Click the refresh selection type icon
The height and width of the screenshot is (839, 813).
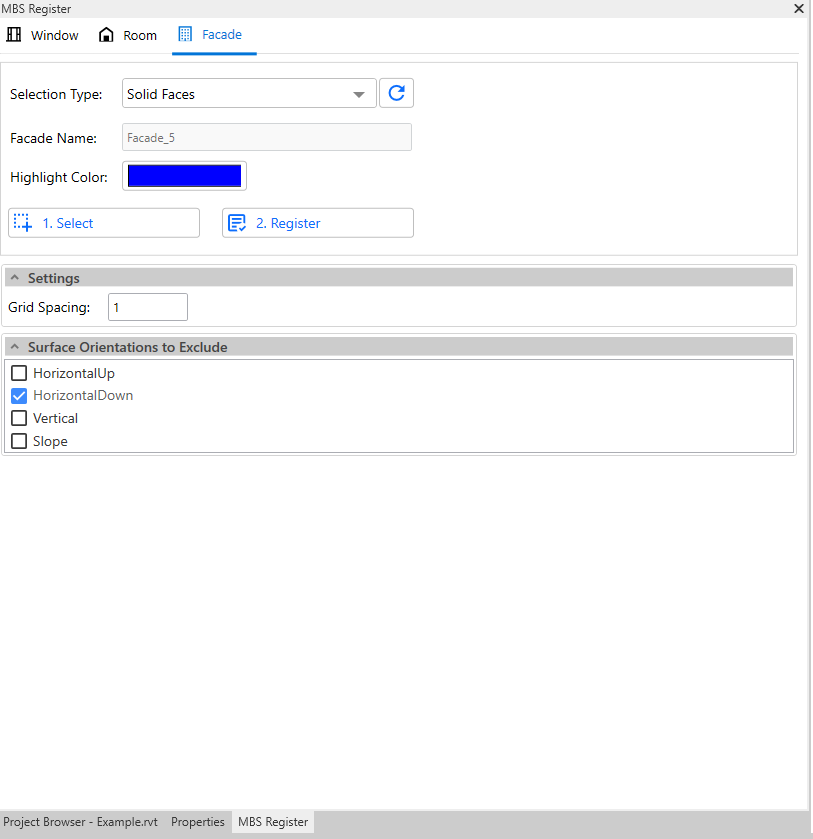(396, 94)
